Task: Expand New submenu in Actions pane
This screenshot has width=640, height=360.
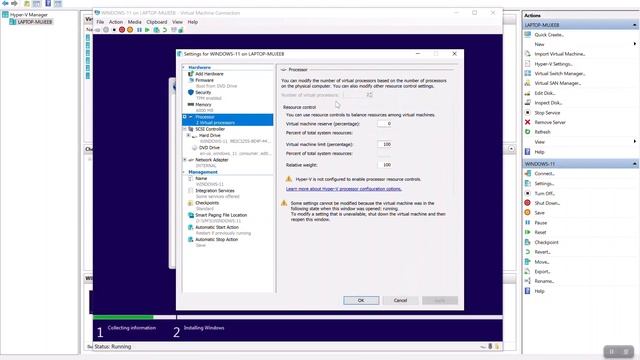Action: click(634, 44)
